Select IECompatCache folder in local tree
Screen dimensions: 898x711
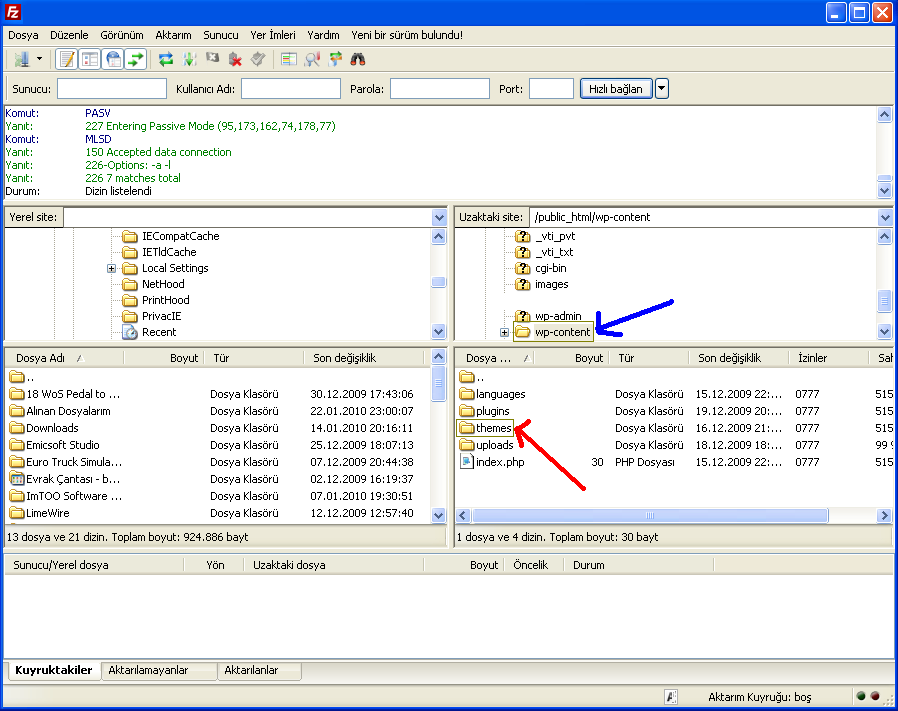pyautogui.click(x=171, y=236)
